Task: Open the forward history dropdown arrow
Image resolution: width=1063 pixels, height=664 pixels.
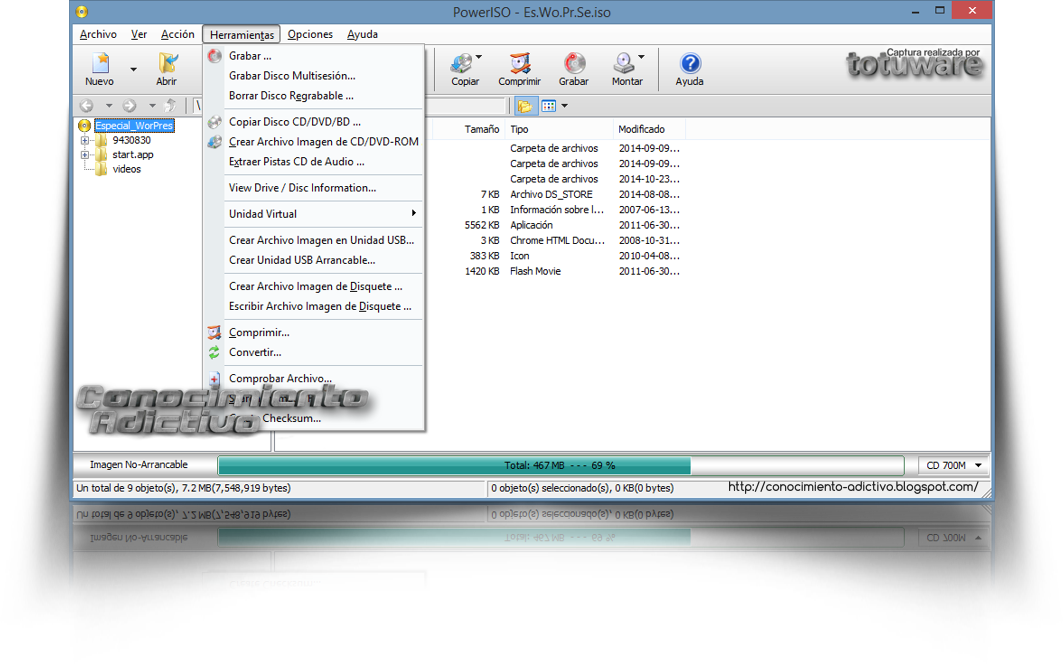Action: pyautogui.click(x=152, y=106)
